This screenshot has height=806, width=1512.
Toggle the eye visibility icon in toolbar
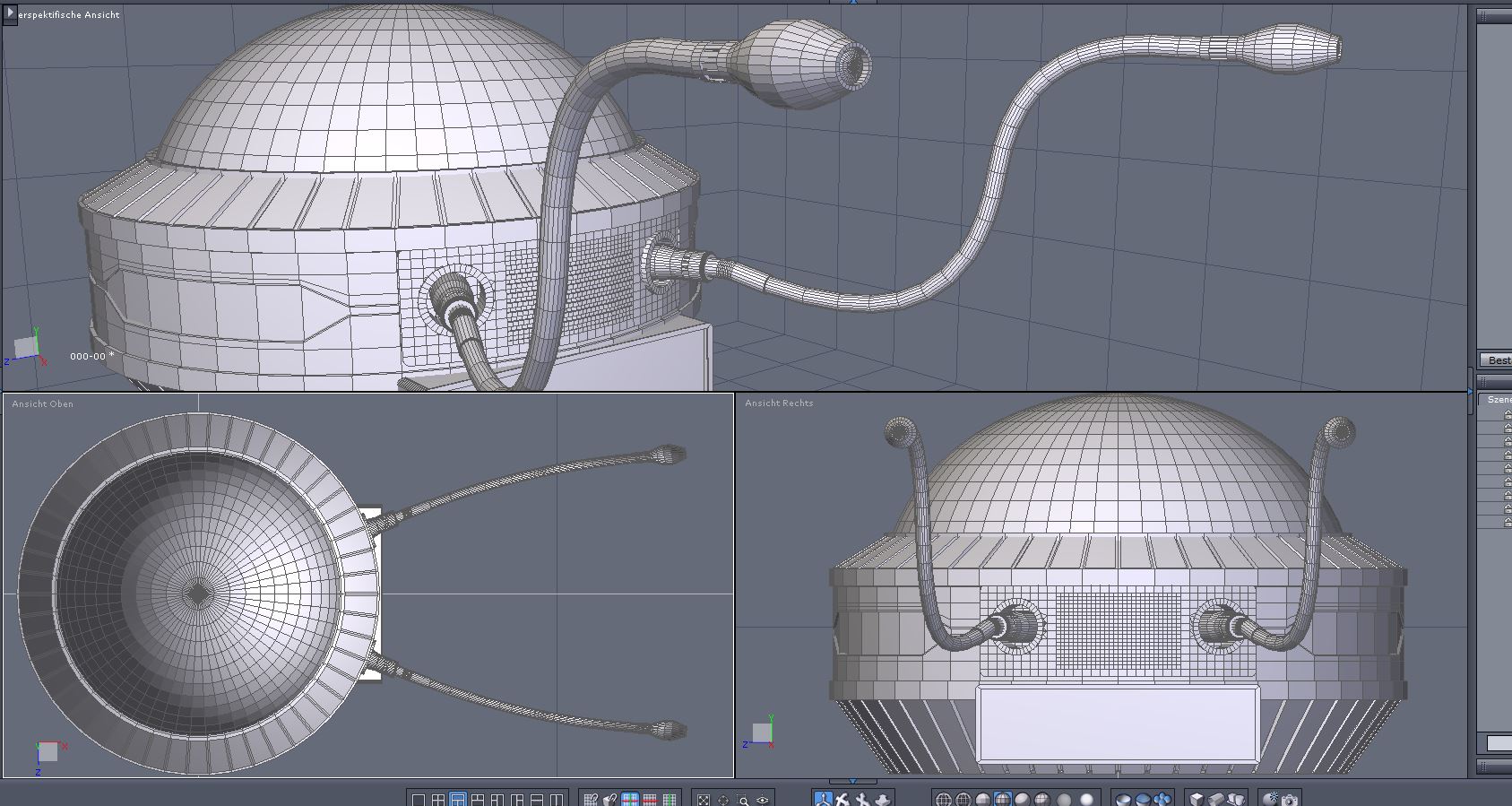click(763, 799)
